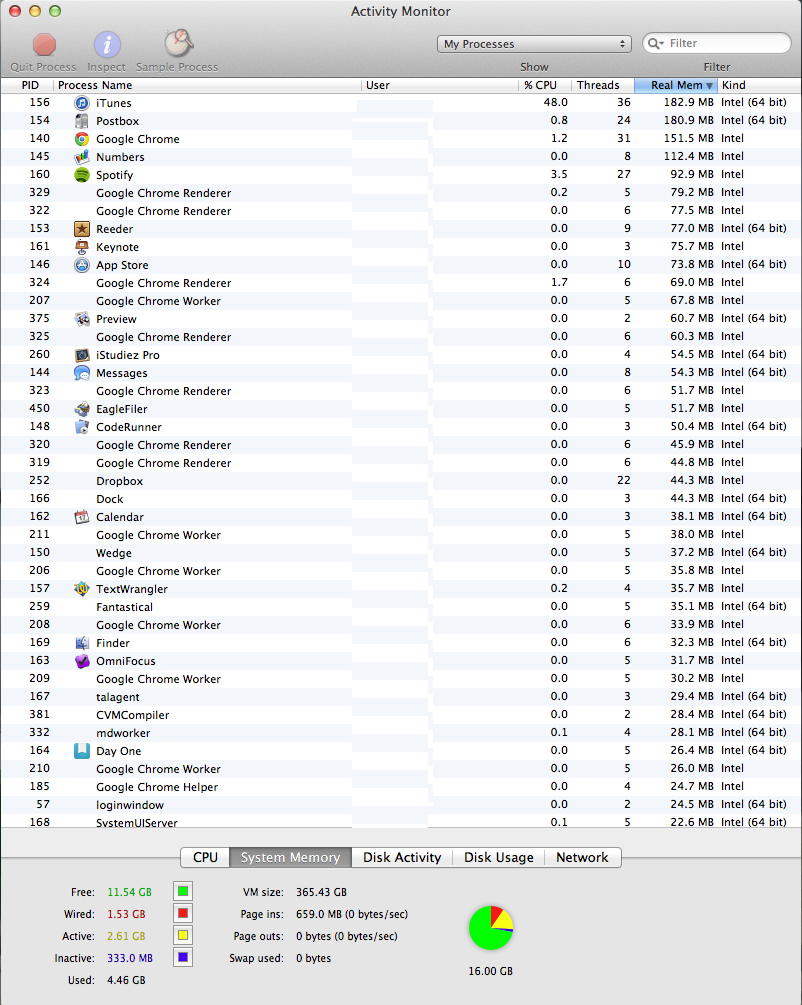Viewport: 802px width, 1005px height.
Task: Open the Disk Usage tab
Action: [499, 858]
